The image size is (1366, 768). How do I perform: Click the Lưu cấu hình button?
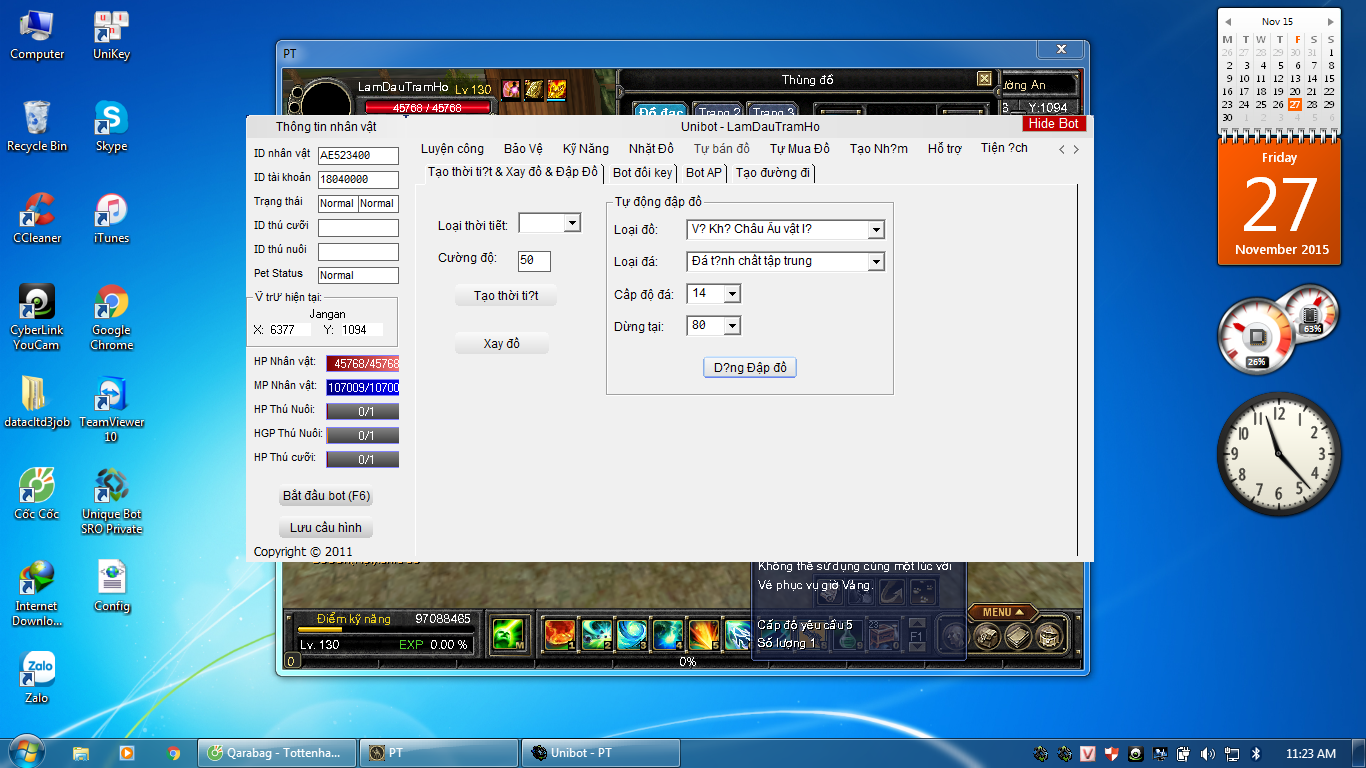click(325, 528)
